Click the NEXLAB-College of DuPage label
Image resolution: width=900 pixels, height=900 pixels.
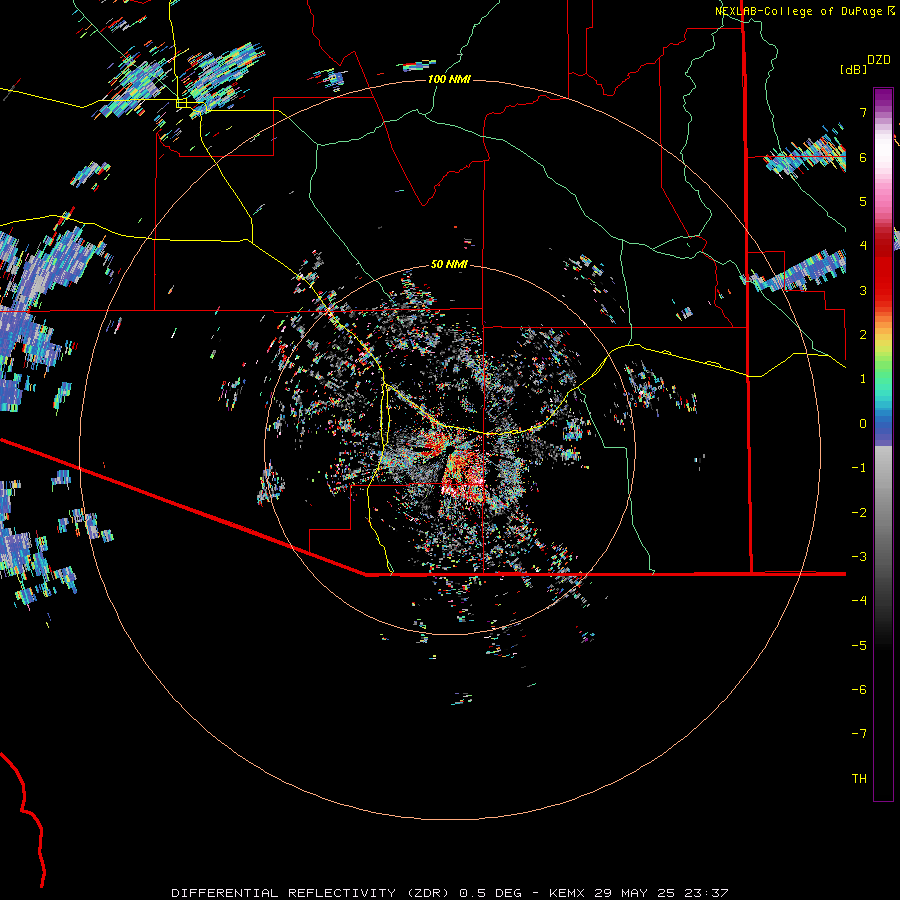tap(800, 11)
